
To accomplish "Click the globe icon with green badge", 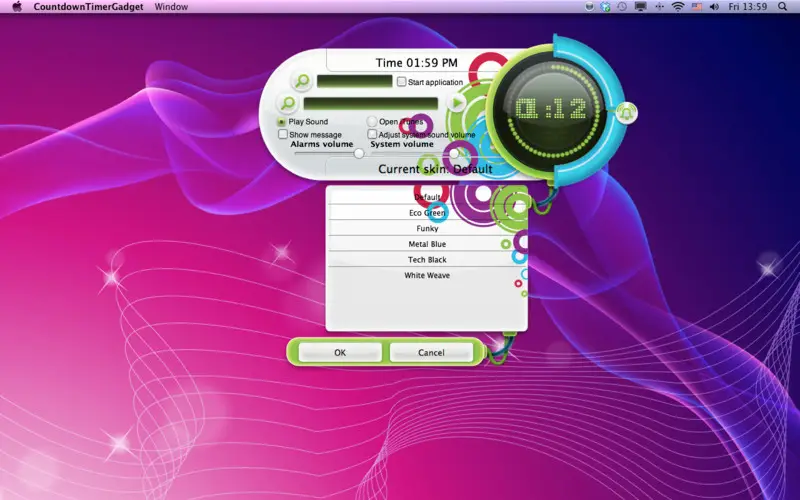I will pos(605,7).
